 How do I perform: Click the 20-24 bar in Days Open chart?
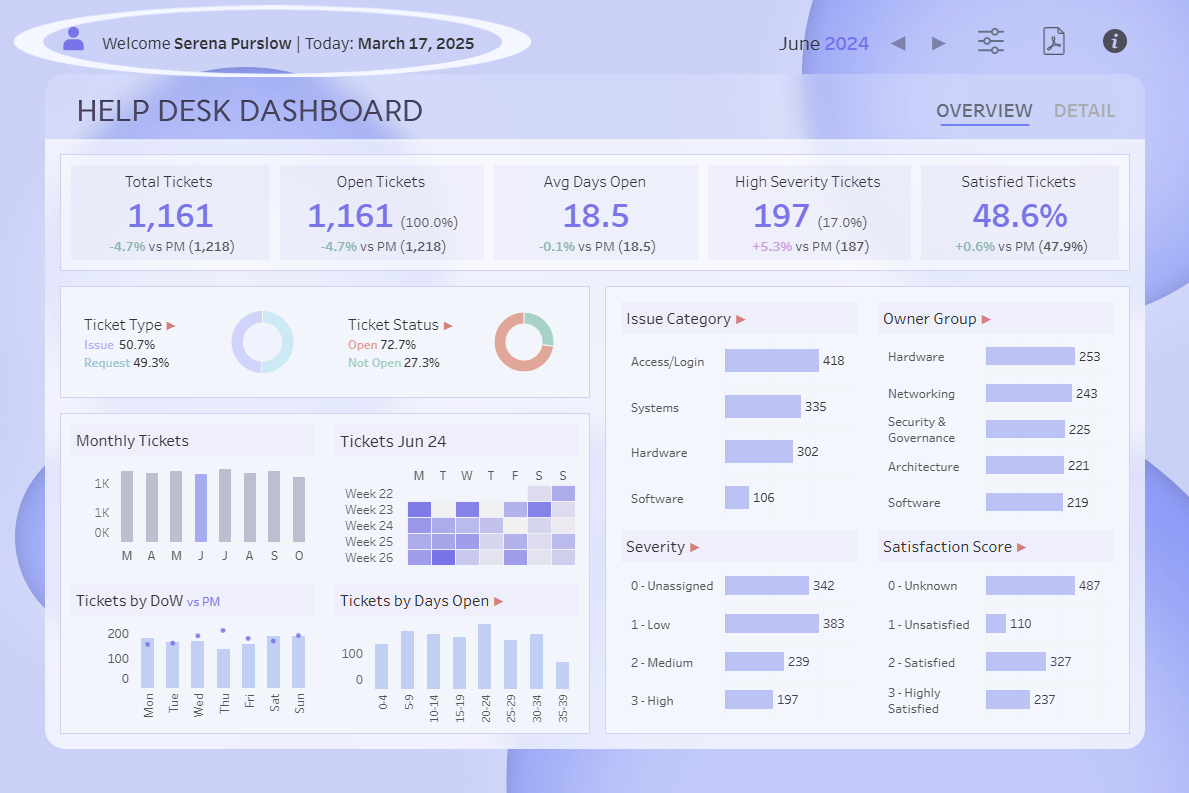(x=485, y=657)
